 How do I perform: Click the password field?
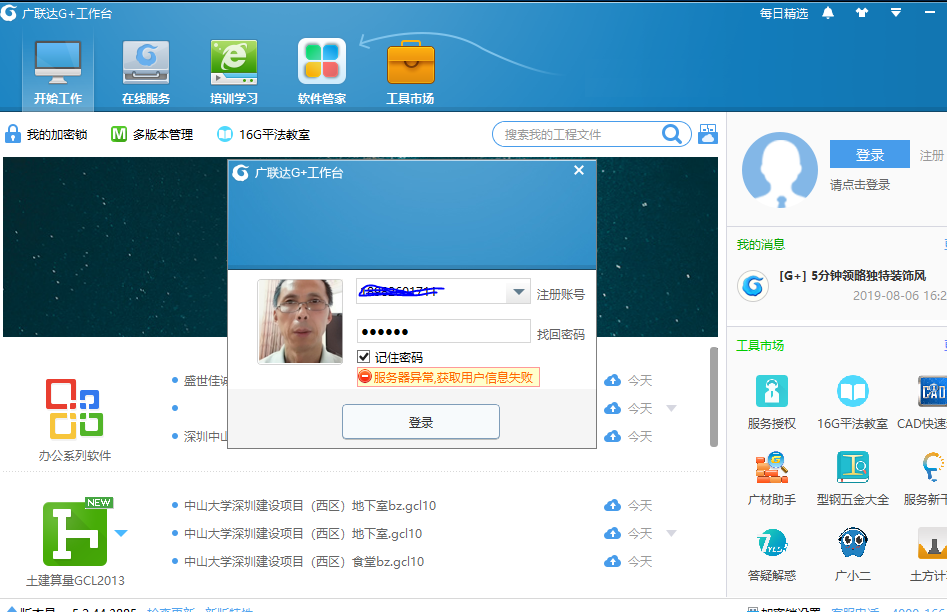(x=443, y=331)
